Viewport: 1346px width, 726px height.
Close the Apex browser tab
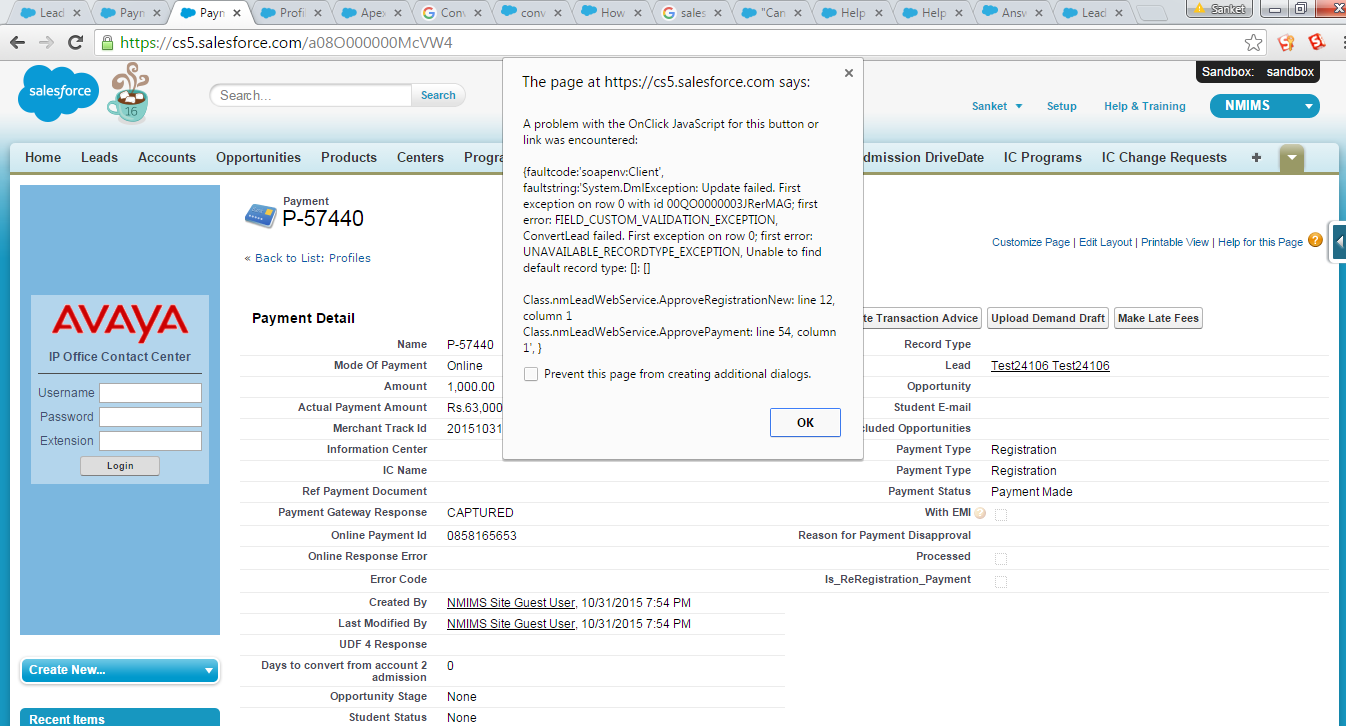point(400,13)
